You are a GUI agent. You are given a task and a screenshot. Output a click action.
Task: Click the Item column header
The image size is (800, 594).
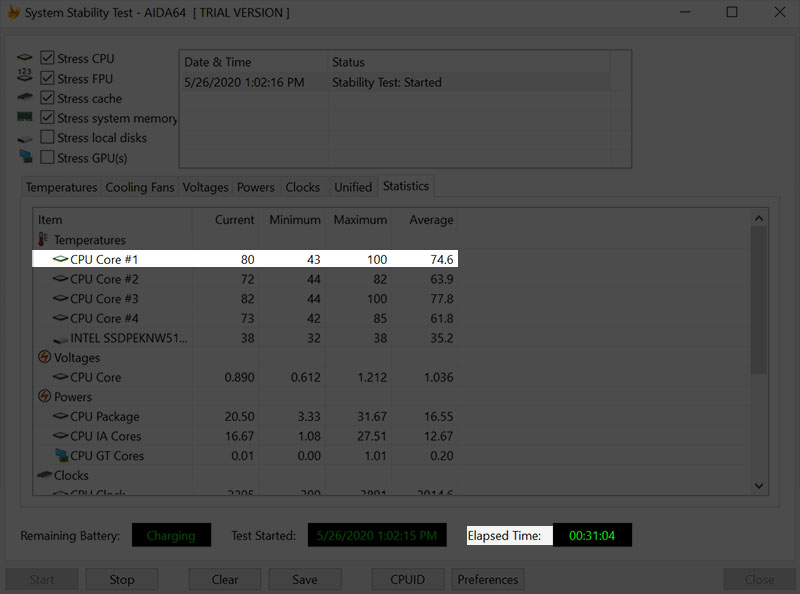pyautogui.click(x=112, y=220)
